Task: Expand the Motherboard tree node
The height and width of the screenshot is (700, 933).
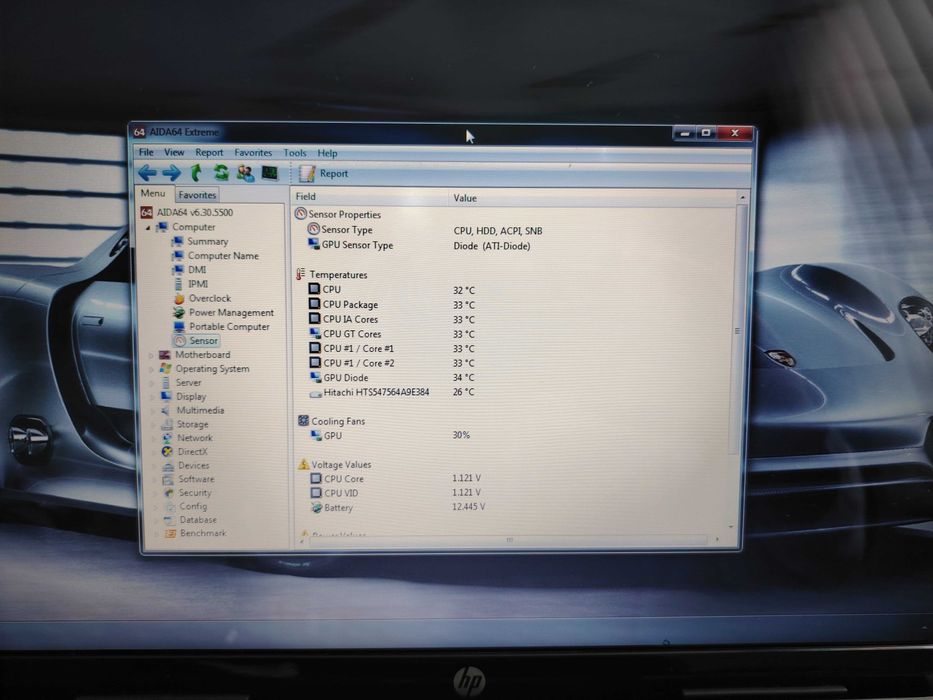Action: tap(150, 355)
